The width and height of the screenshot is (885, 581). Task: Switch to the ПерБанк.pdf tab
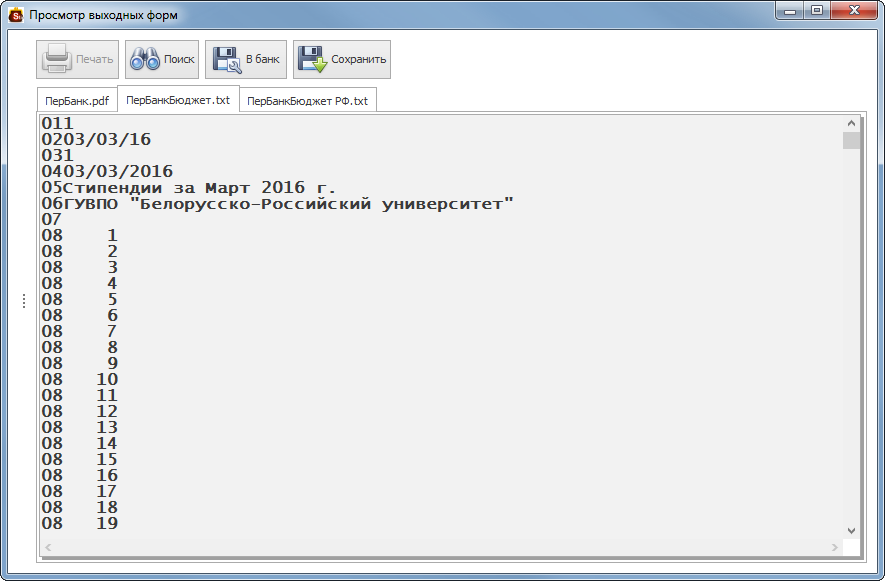coord(77,101)
